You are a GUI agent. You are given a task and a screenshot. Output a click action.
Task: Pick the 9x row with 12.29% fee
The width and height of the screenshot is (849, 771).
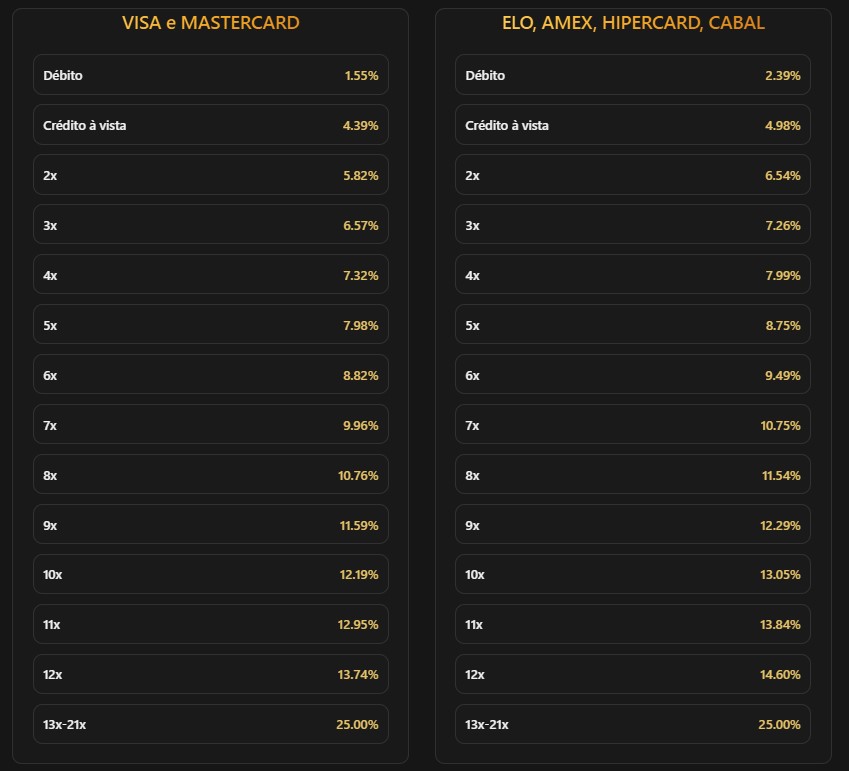pyautogui.click(x=633, y=525)
